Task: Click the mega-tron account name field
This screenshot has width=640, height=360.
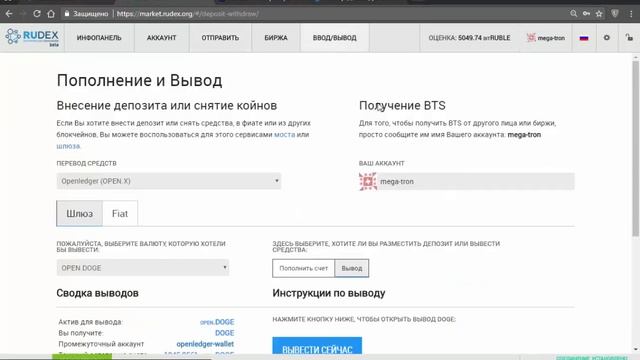Action: tap(467, 181)
